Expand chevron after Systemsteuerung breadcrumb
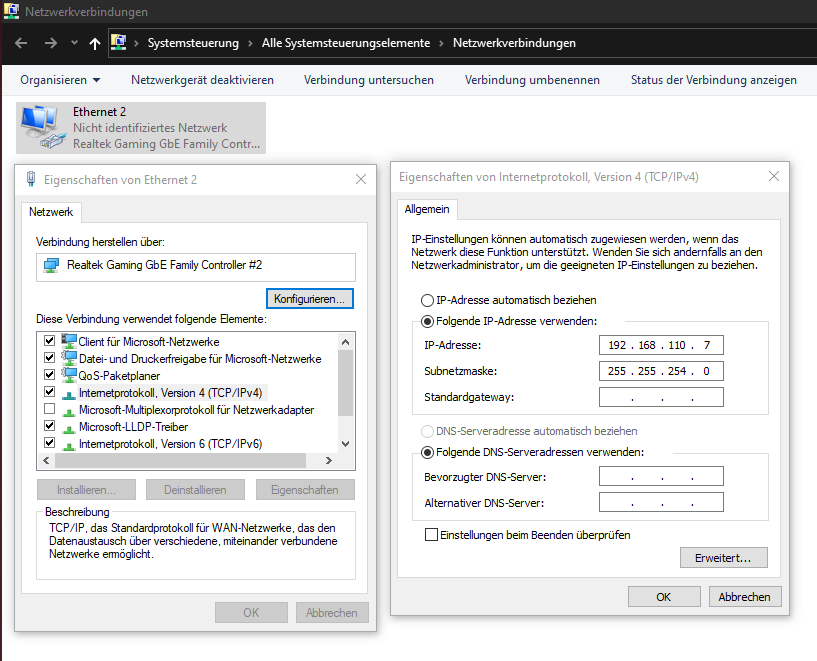This screenshot has width=817, height=661. click(250, 43)
